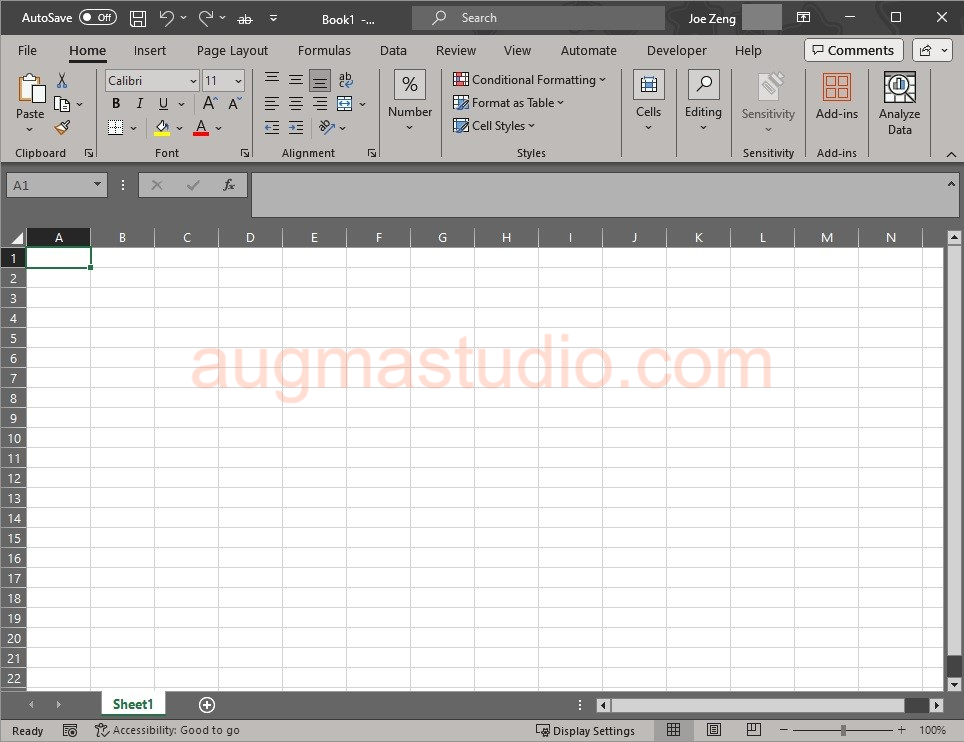Image resolution: width=964 pixels, height=742 pixels.
Task: Open the Analyze Data tool
Action: pos(899,104)
